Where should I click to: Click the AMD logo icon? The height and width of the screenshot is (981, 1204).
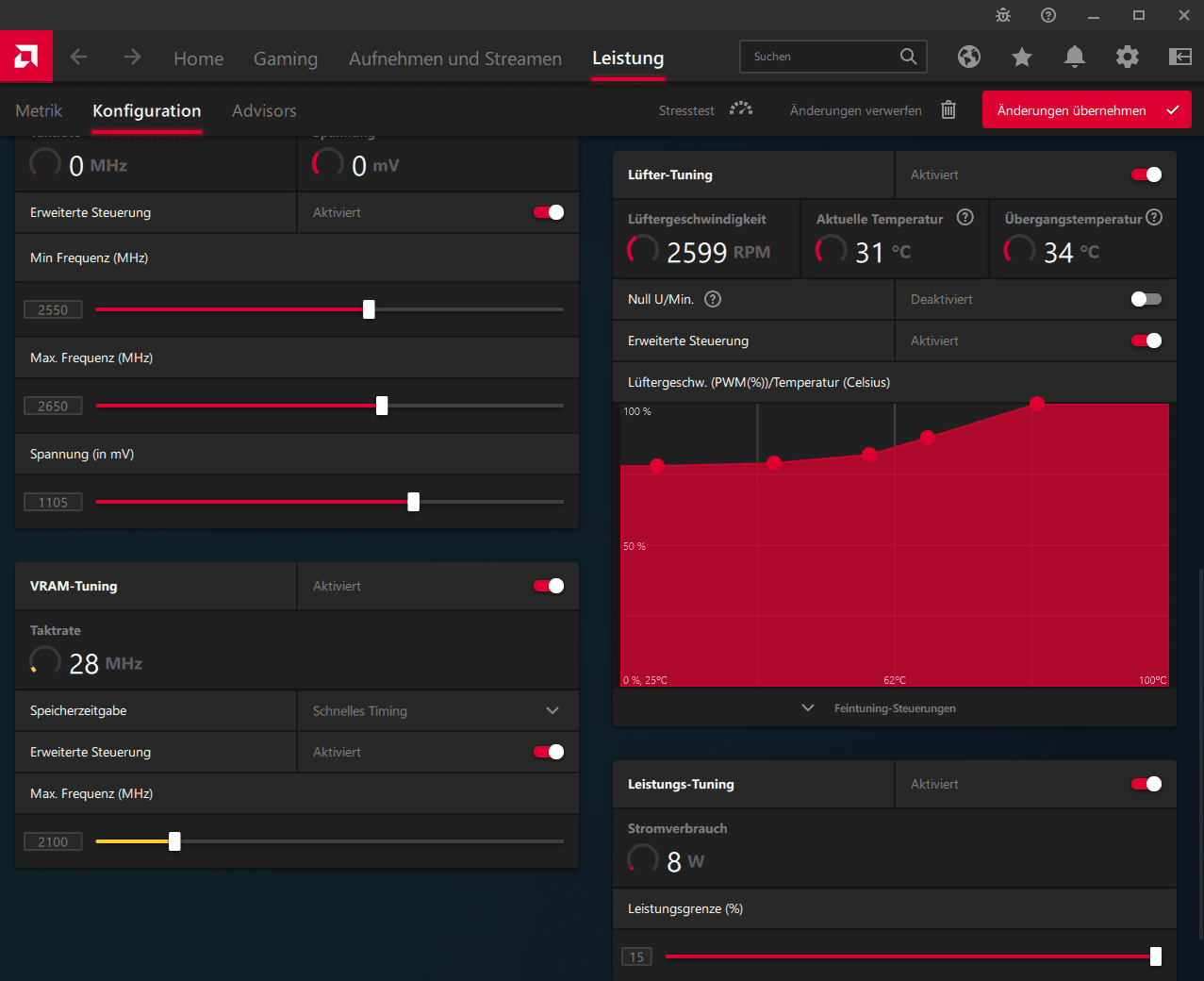click(x=26, y=57)
